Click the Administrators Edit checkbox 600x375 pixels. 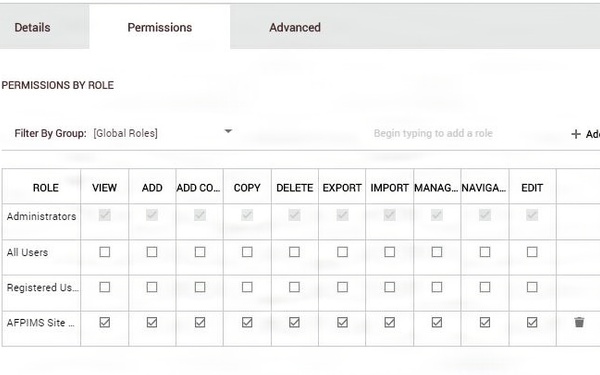pos(532,215)
